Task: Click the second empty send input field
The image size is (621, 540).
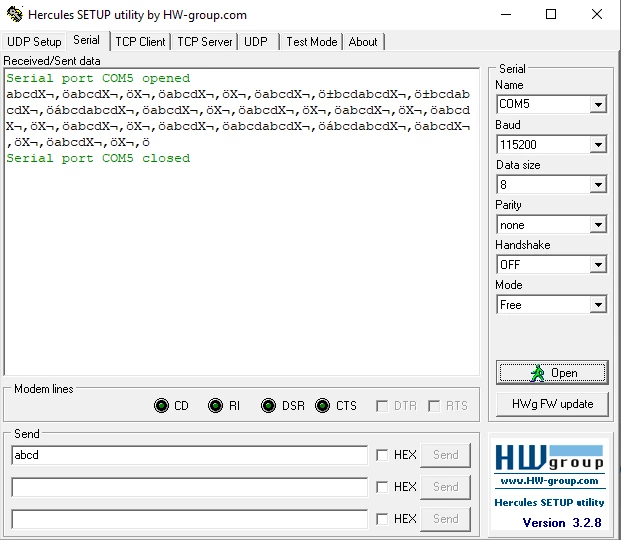Action: 190,487
